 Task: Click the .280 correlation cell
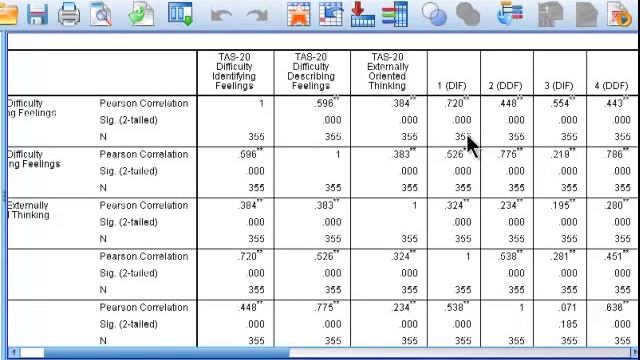click(x=617, y=205)
